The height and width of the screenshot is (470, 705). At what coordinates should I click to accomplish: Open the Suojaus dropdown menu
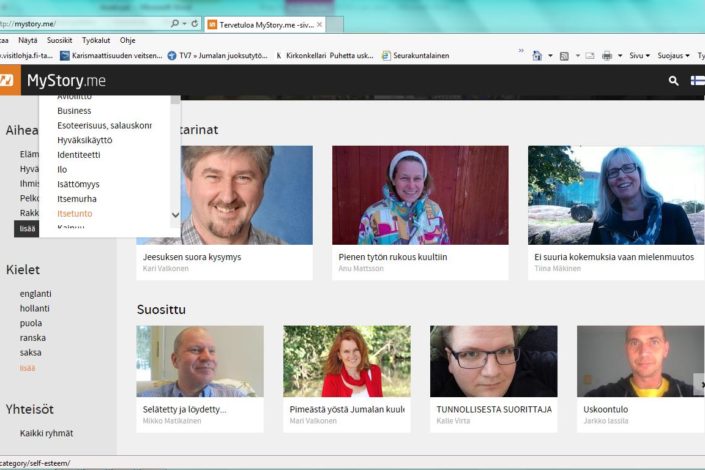(673, 56)
